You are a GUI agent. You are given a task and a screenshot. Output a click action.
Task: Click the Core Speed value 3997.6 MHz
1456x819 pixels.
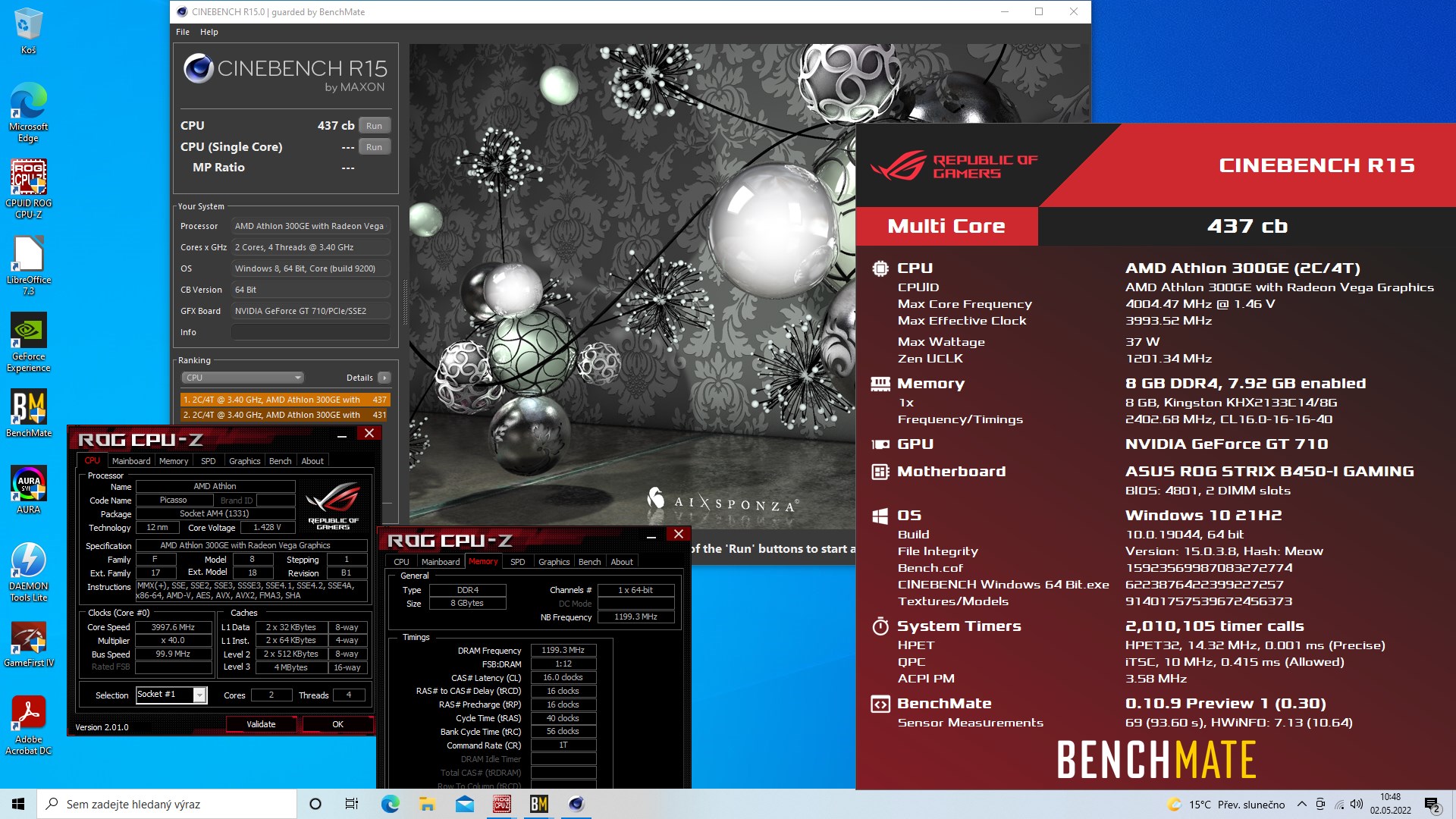pos(174,627)
